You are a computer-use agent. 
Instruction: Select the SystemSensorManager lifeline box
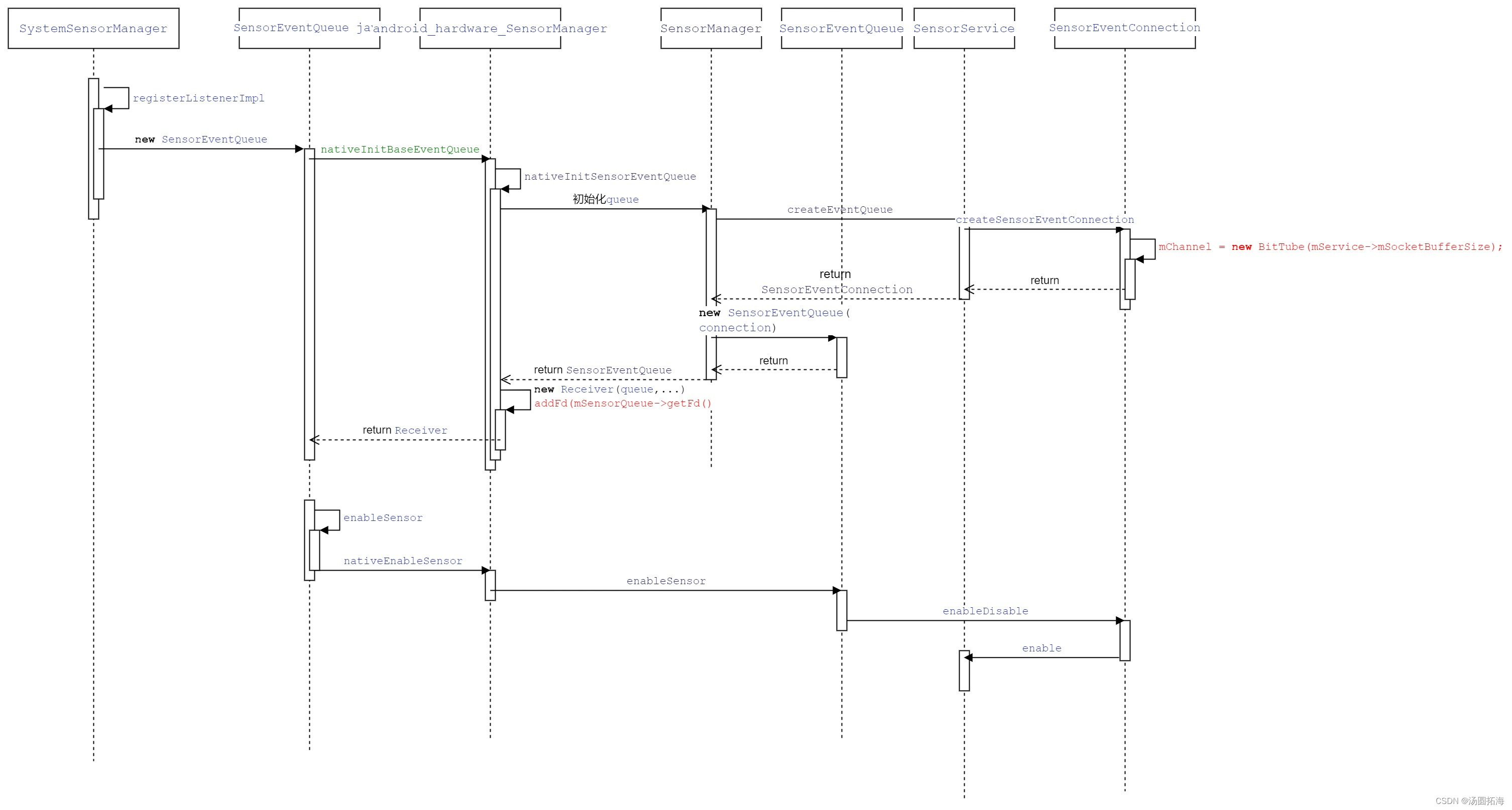tap(93, 28)
